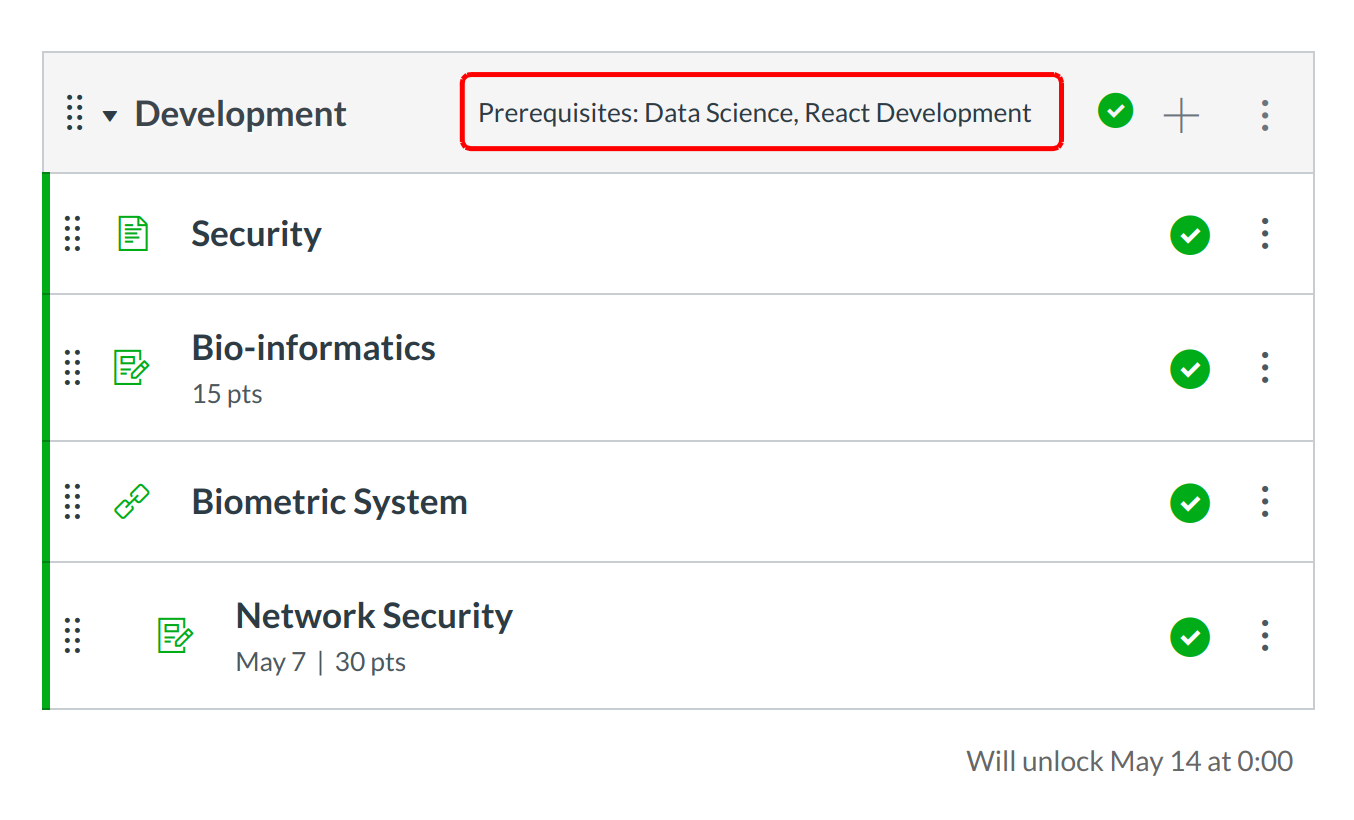Click the Security page icon
This screenshot has height=820, width=1354.
[133, 234]
